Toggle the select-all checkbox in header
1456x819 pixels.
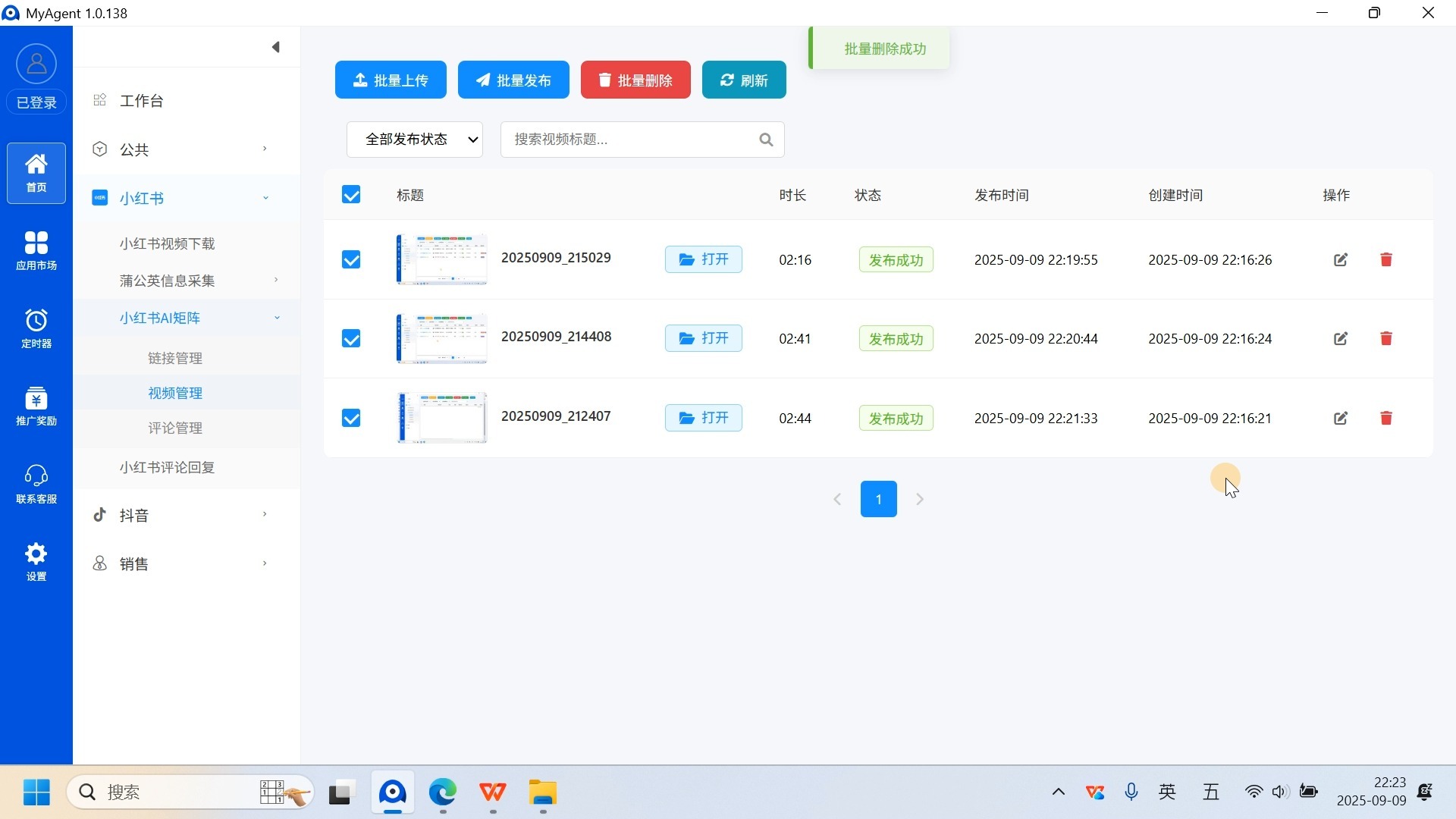(x=351, y=195)
